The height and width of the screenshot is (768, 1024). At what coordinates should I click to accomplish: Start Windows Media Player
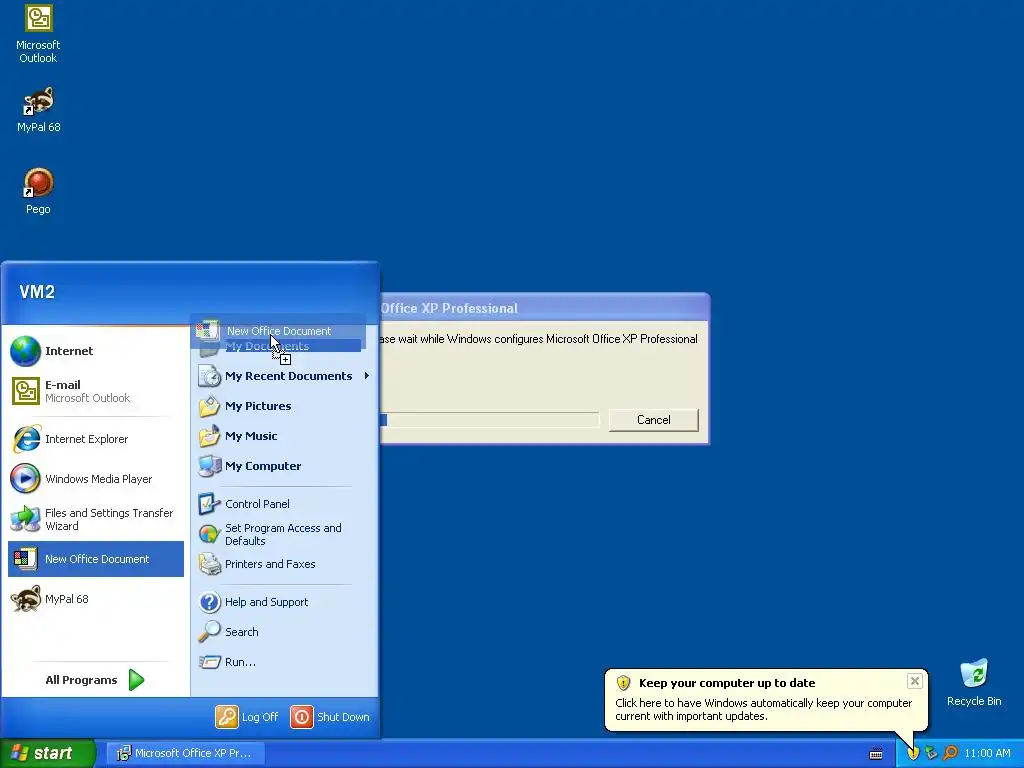pos(96,479)
